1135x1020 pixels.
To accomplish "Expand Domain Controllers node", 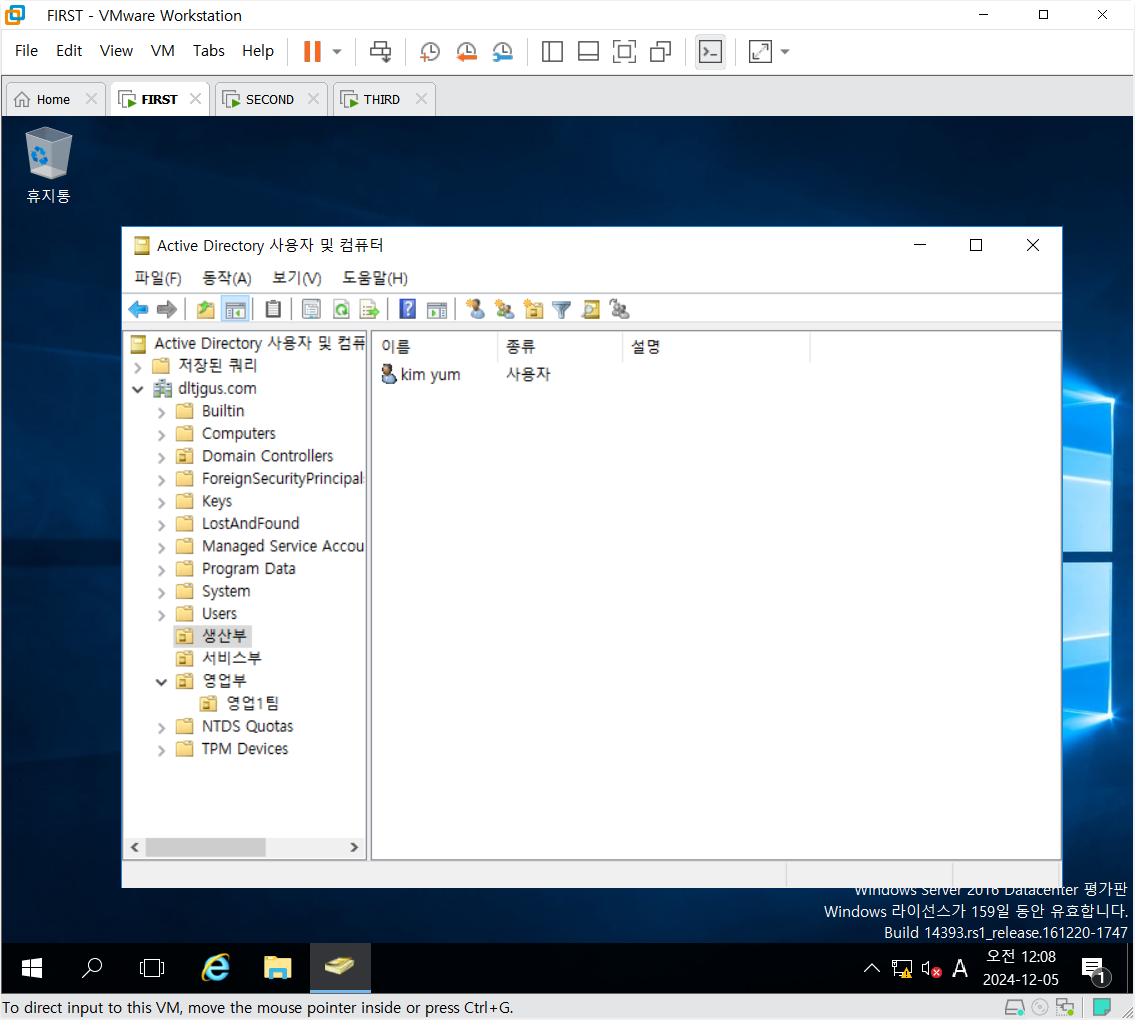I will (x=161, y=458).
